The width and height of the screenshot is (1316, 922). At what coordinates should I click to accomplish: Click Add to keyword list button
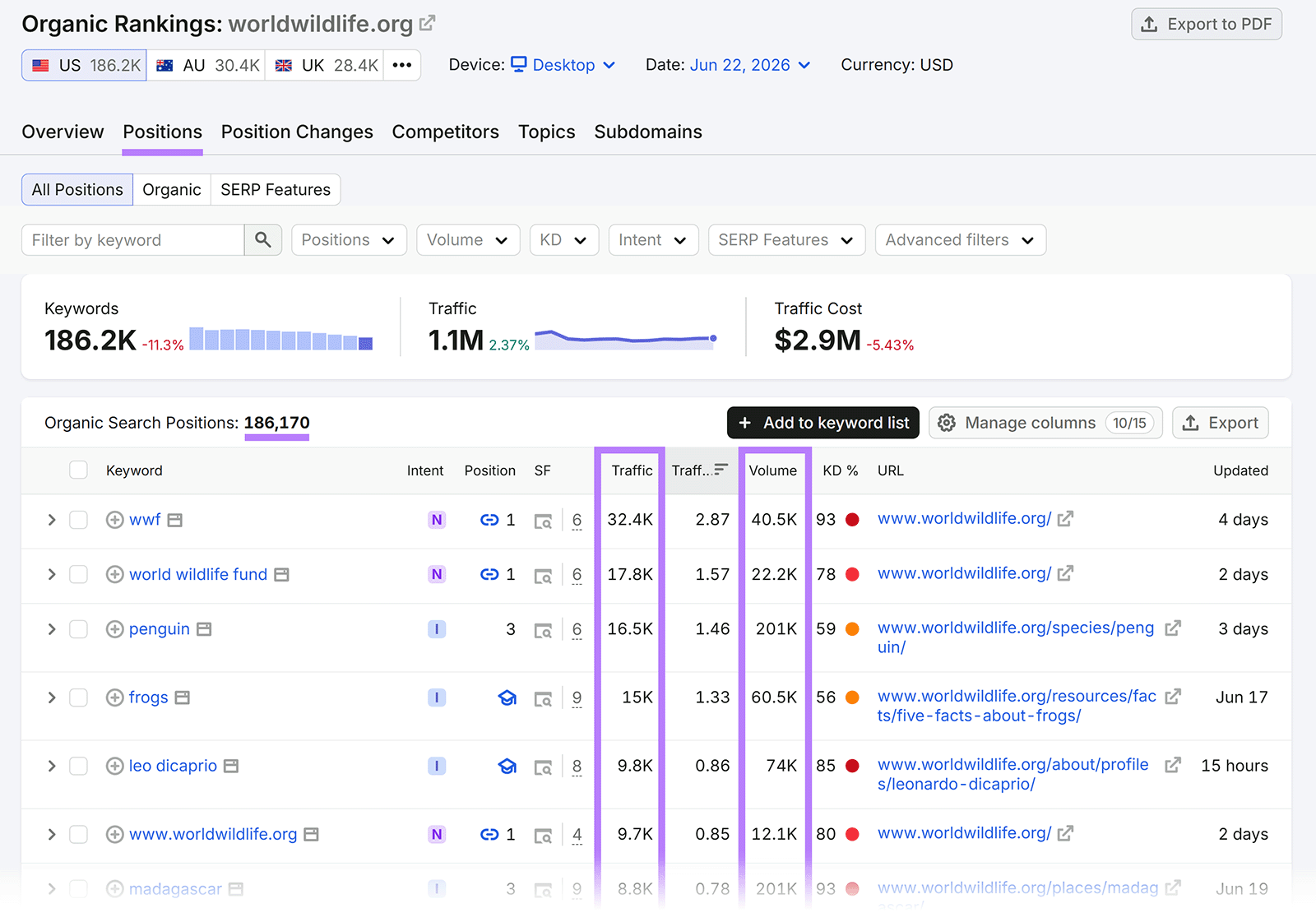point(823,423)
